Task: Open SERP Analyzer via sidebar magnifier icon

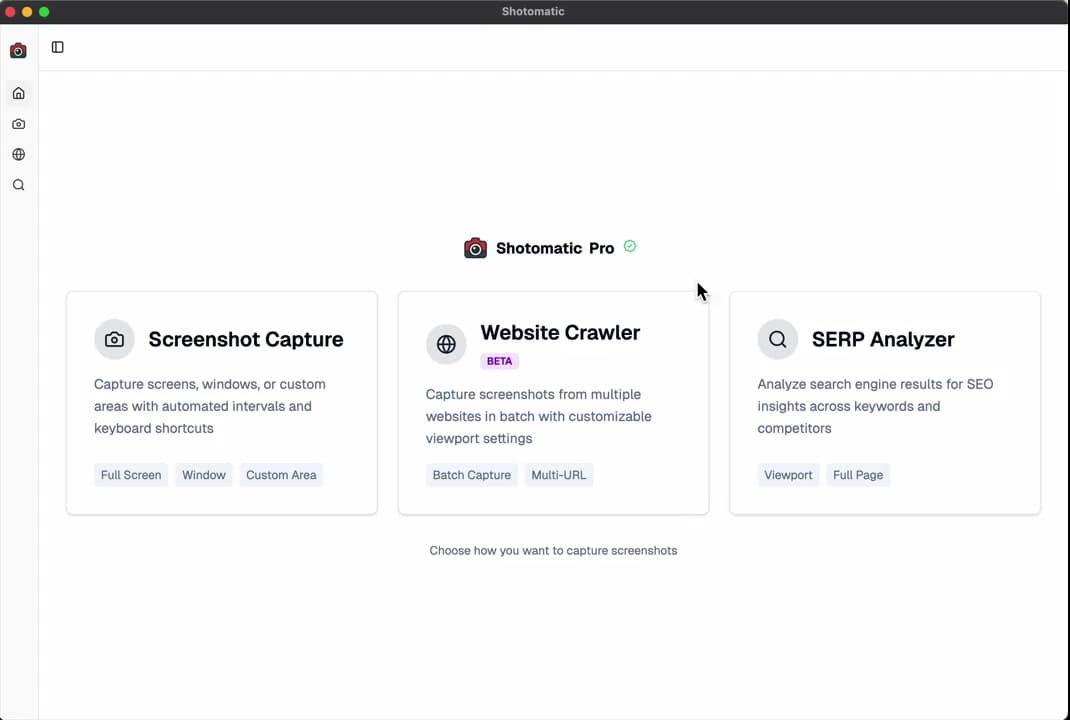Action: [x=18, y=184]
